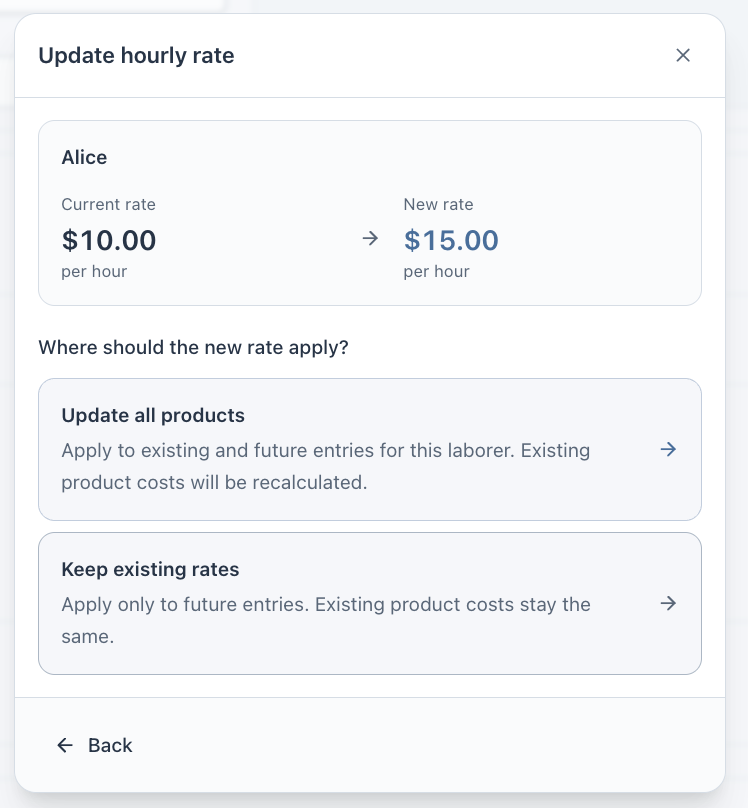748x808 pixels.
Task: Click the 'product costs will be recalculated' line
Action: [x=214, y=483]
